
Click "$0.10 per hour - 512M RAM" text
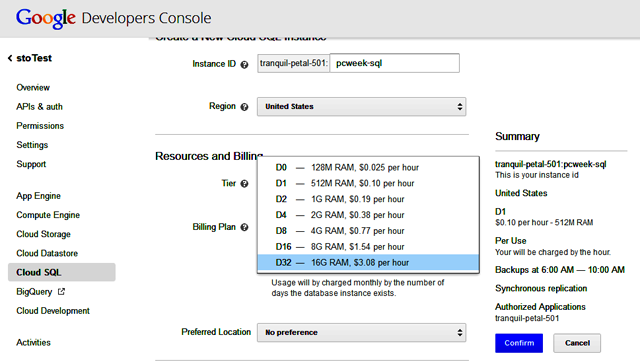[x=544, y=223]
